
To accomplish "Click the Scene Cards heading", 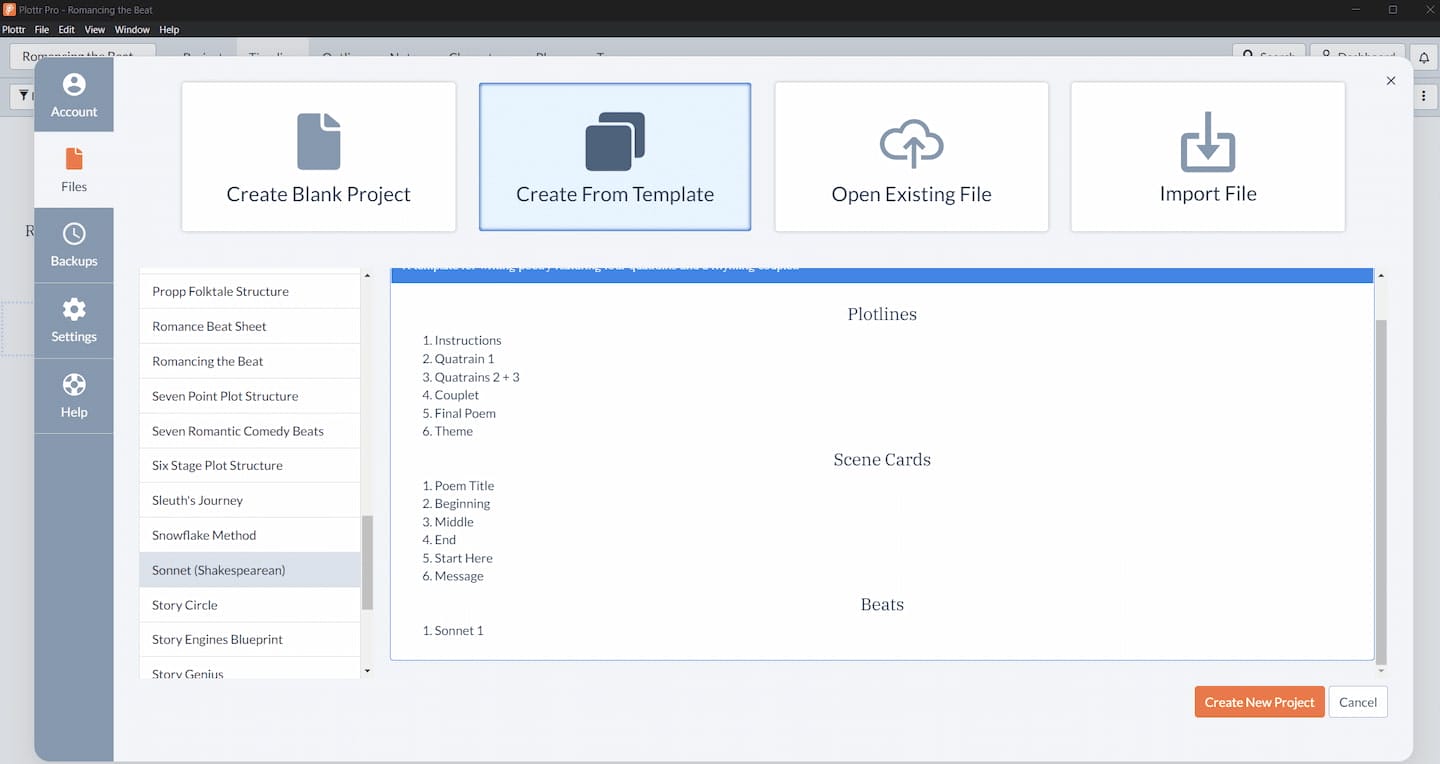I will tap(882, 460).
